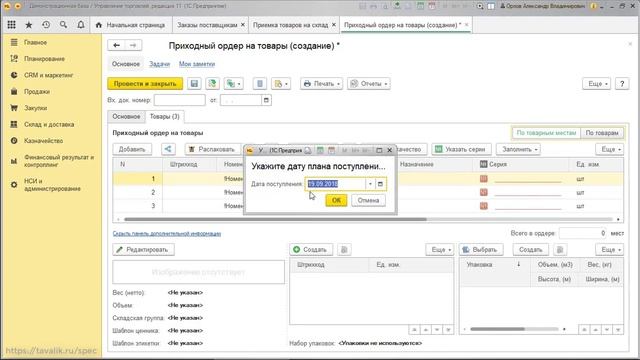The width and height of the screenshot is (640, 360).
Task: Navigate forward with the right arrow button
Action: (x=133, y=45)
